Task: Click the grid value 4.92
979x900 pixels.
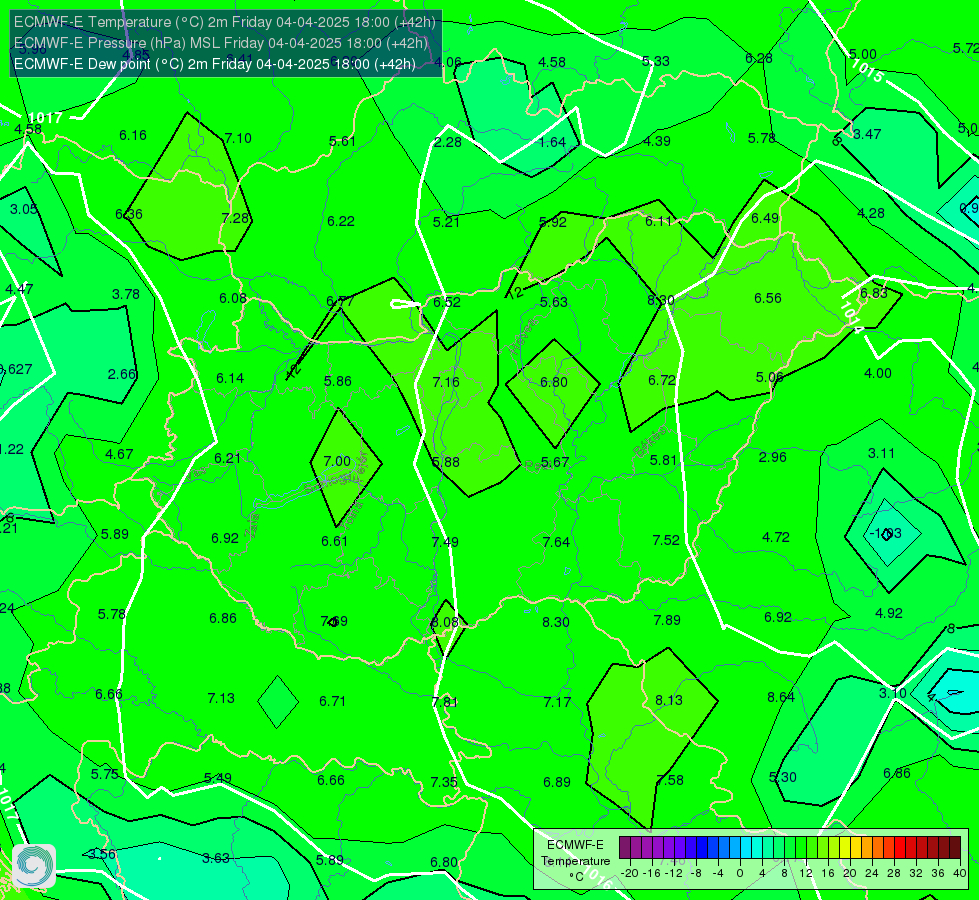Action: [888, 613]
